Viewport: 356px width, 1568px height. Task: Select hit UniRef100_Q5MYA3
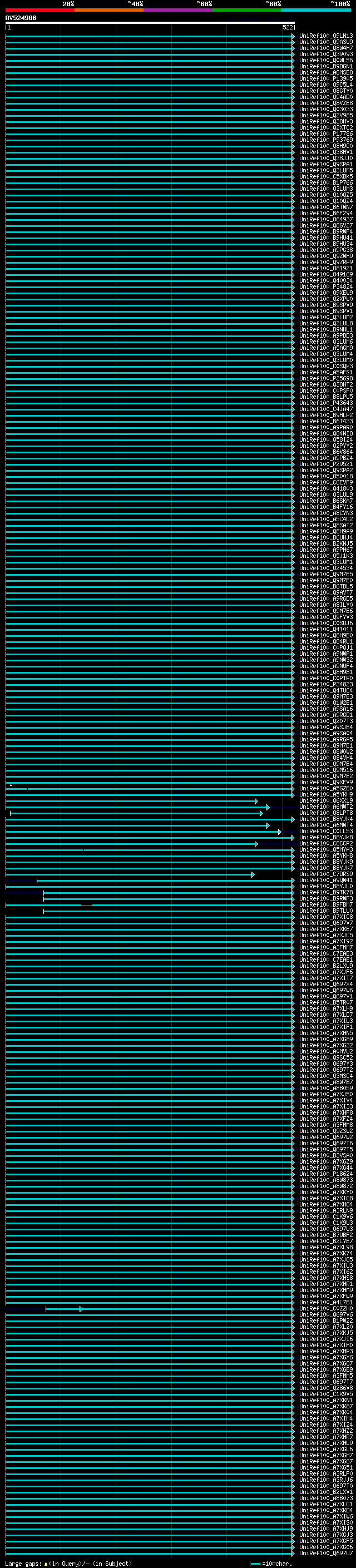(326, 850)
